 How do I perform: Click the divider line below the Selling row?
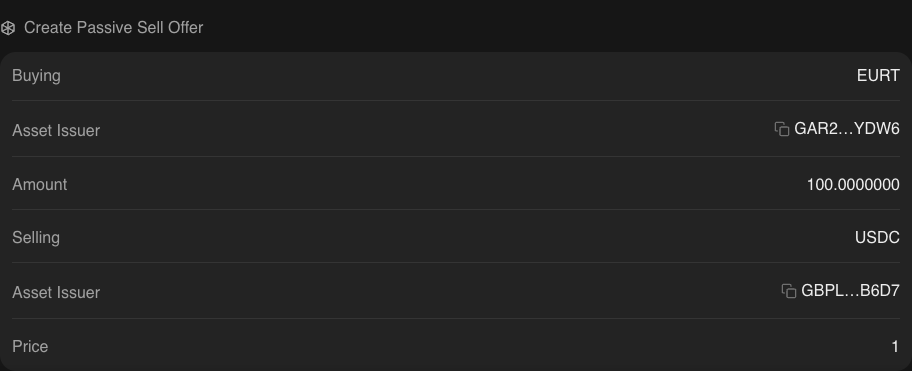coord(456,262)
